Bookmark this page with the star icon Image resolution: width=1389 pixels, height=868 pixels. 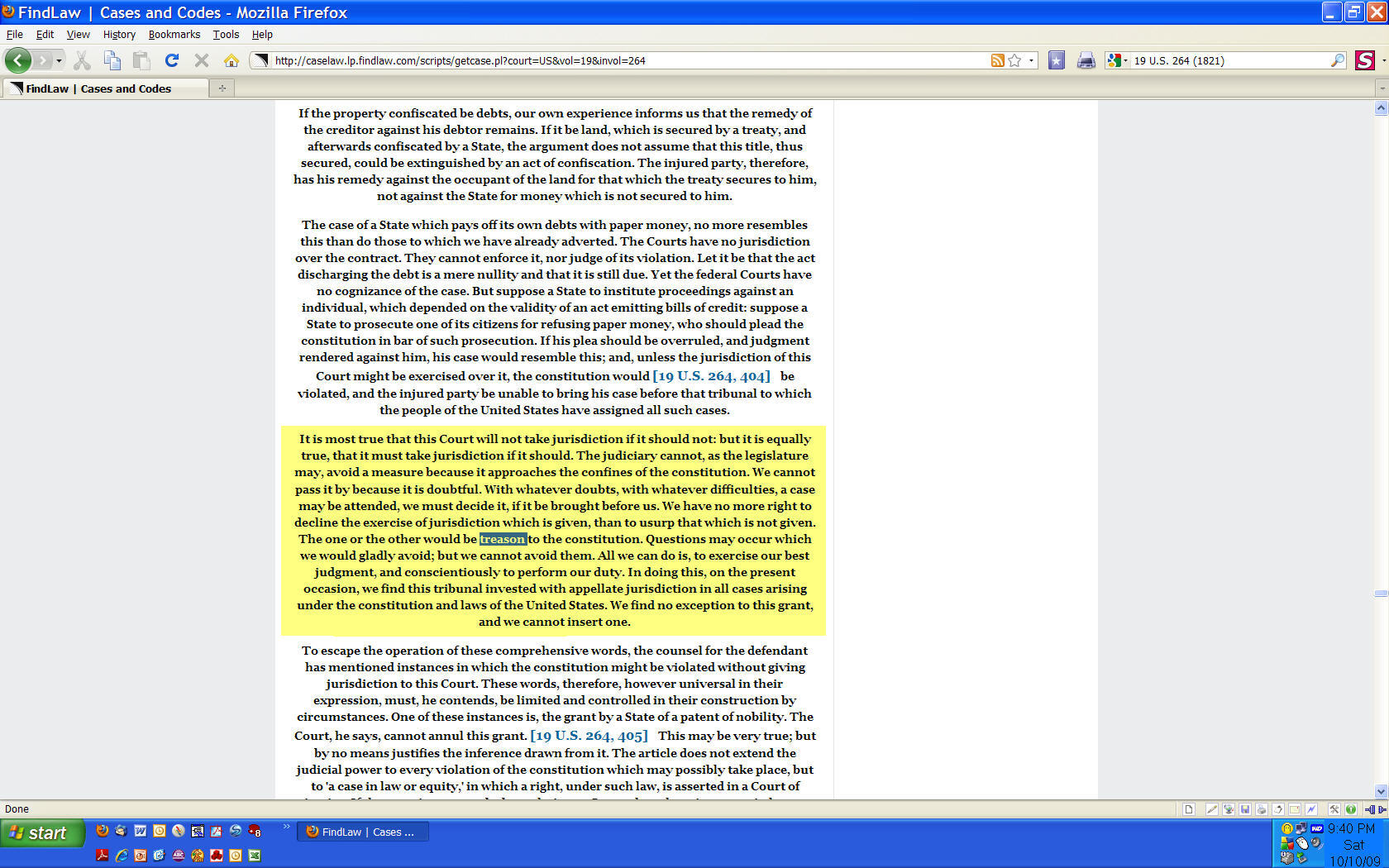coord(1014,60)
